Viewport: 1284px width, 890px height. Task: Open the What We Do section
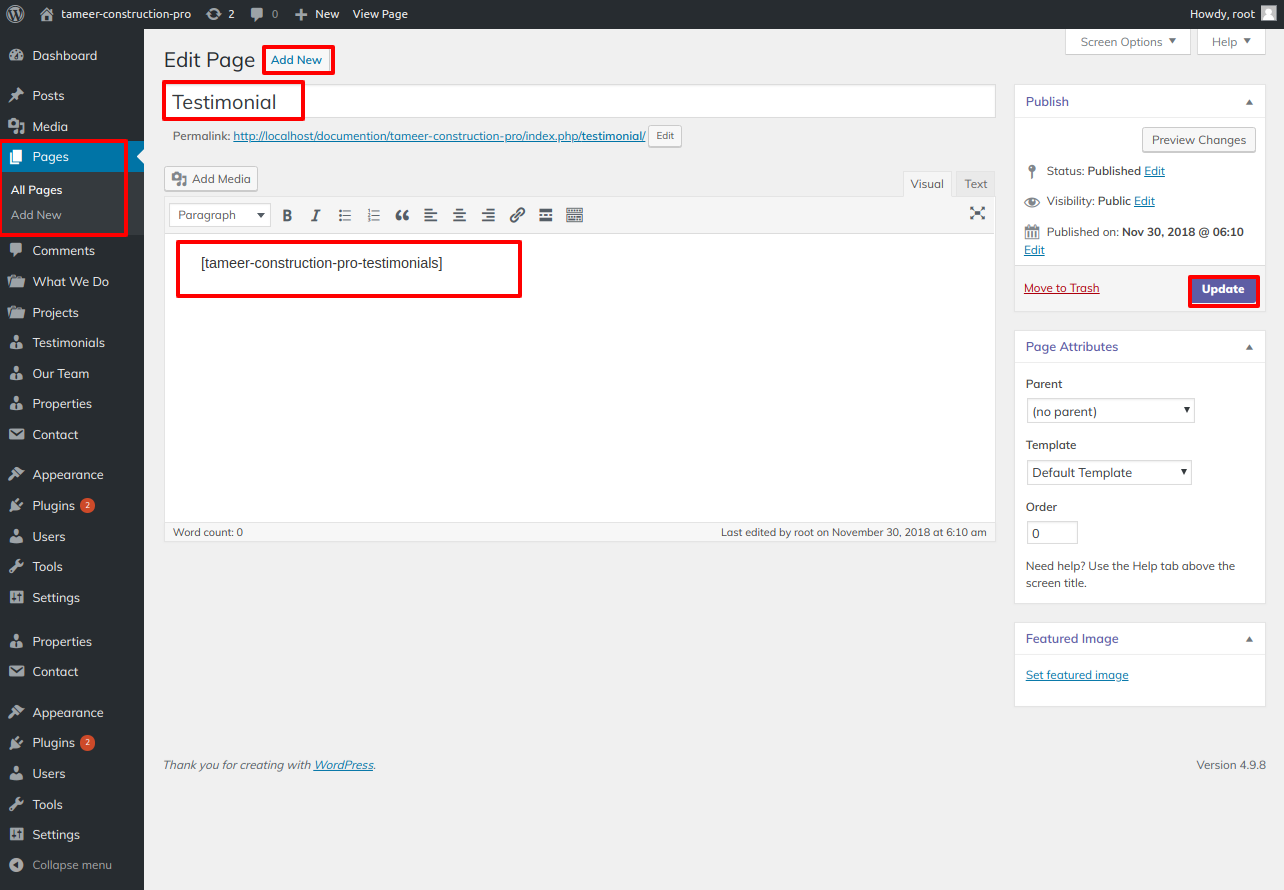point(72,282)
